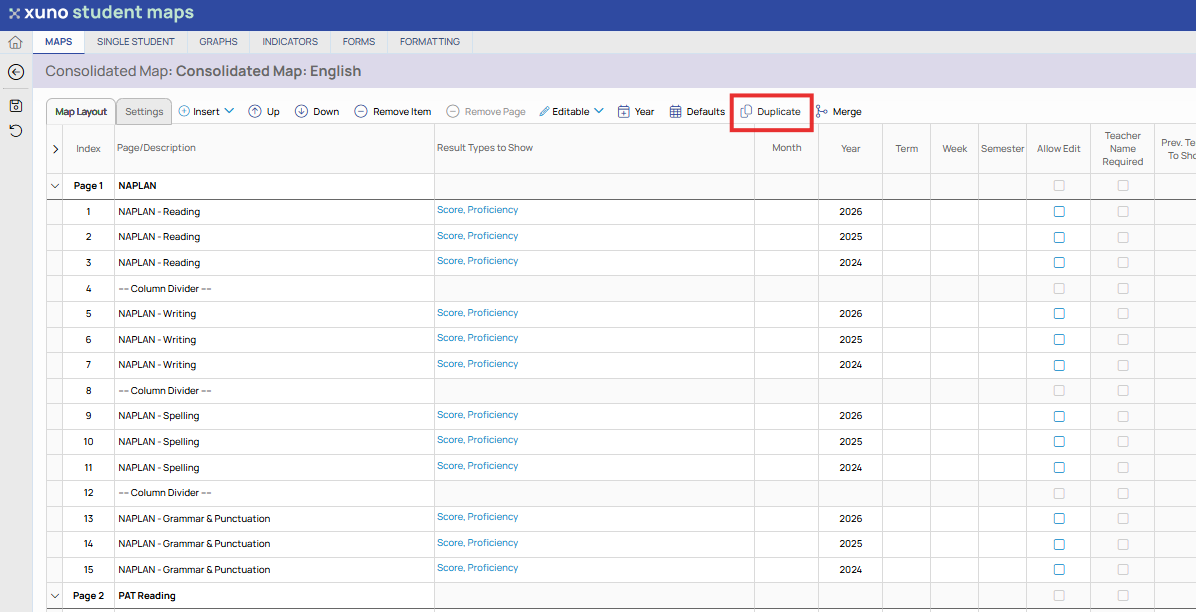Open Score, Proficiency link for Grammar & Punctuation 2025
The height and width of the screenshot is (612, 1196).
point(477,543)
